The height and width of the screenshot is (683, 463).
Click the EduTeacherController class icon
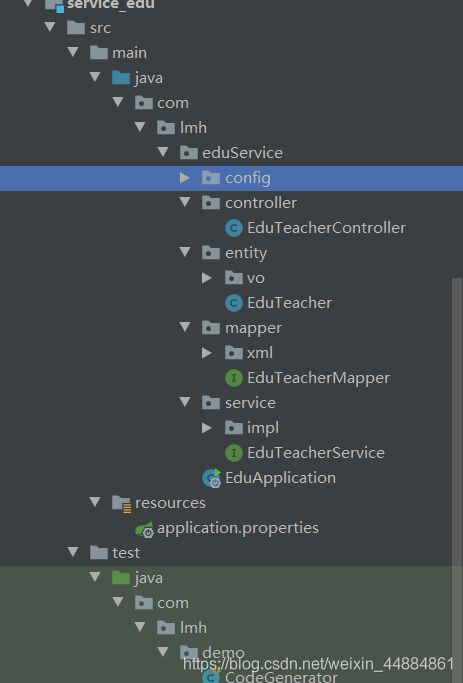pos(233,228)
